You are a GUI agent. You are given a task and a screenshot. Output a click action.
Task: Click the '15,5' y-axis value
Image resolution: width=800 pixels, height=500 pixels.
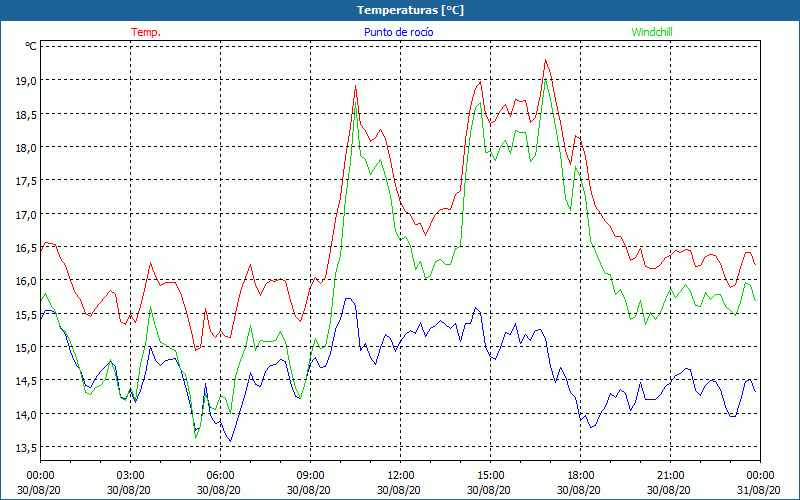click(28, 314)
